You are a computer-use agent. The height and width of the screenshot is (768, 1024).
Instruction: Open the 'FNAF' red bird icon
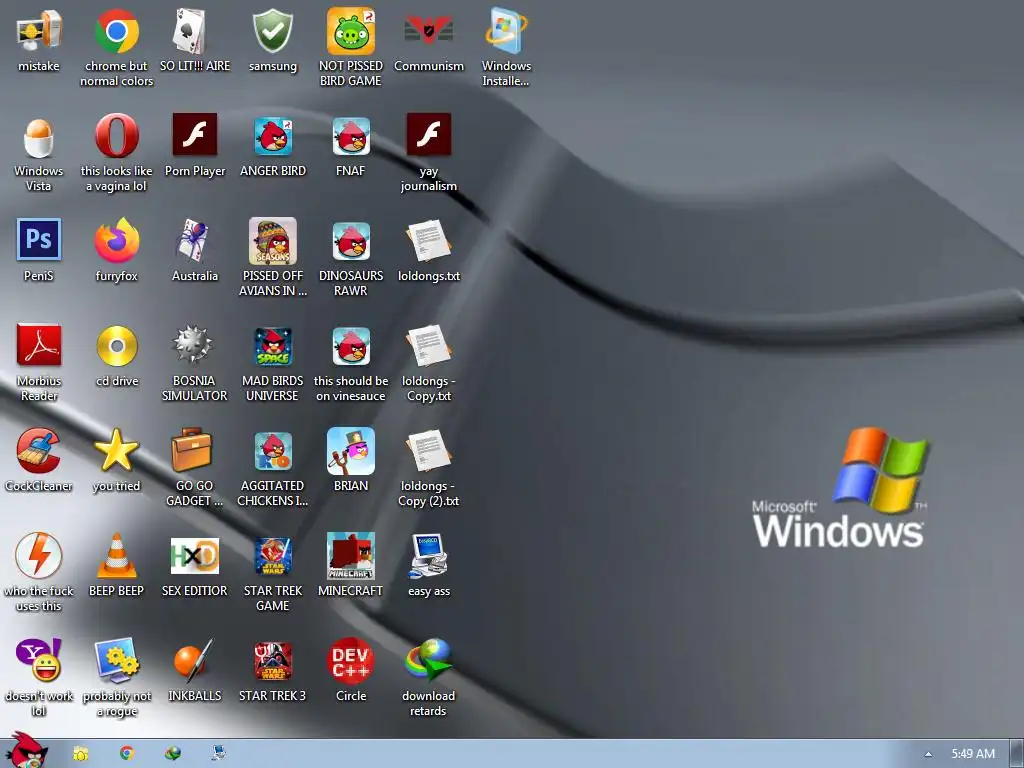[x=351, y=136]
